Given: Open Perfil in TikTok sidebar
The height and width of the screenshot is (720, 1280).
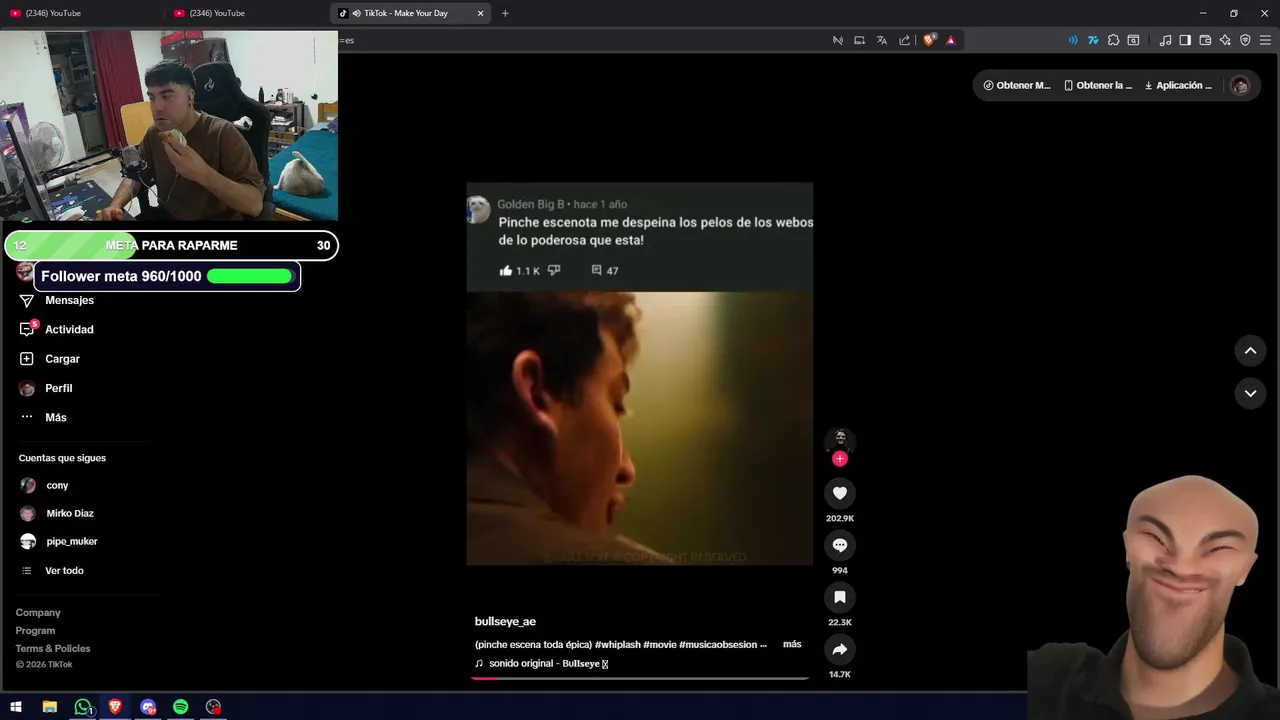Looking at the screenshot, I should click(x=46, y=388).
